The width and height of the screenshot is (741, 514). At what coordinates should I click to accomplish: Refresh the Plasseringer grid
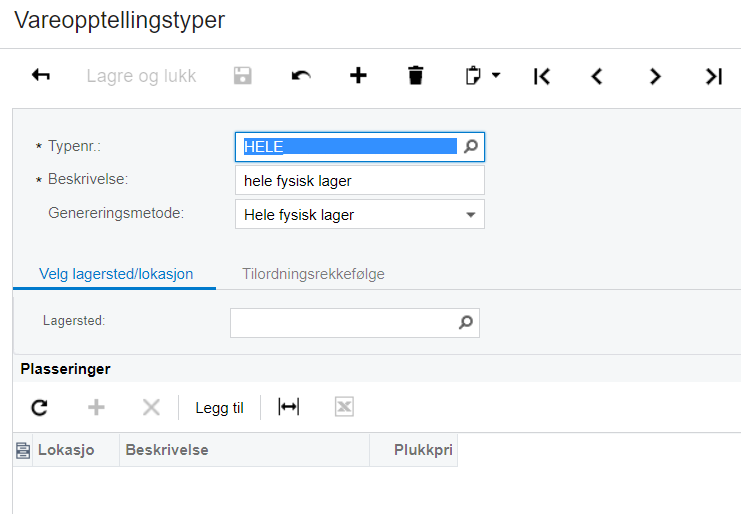point(39,407)
